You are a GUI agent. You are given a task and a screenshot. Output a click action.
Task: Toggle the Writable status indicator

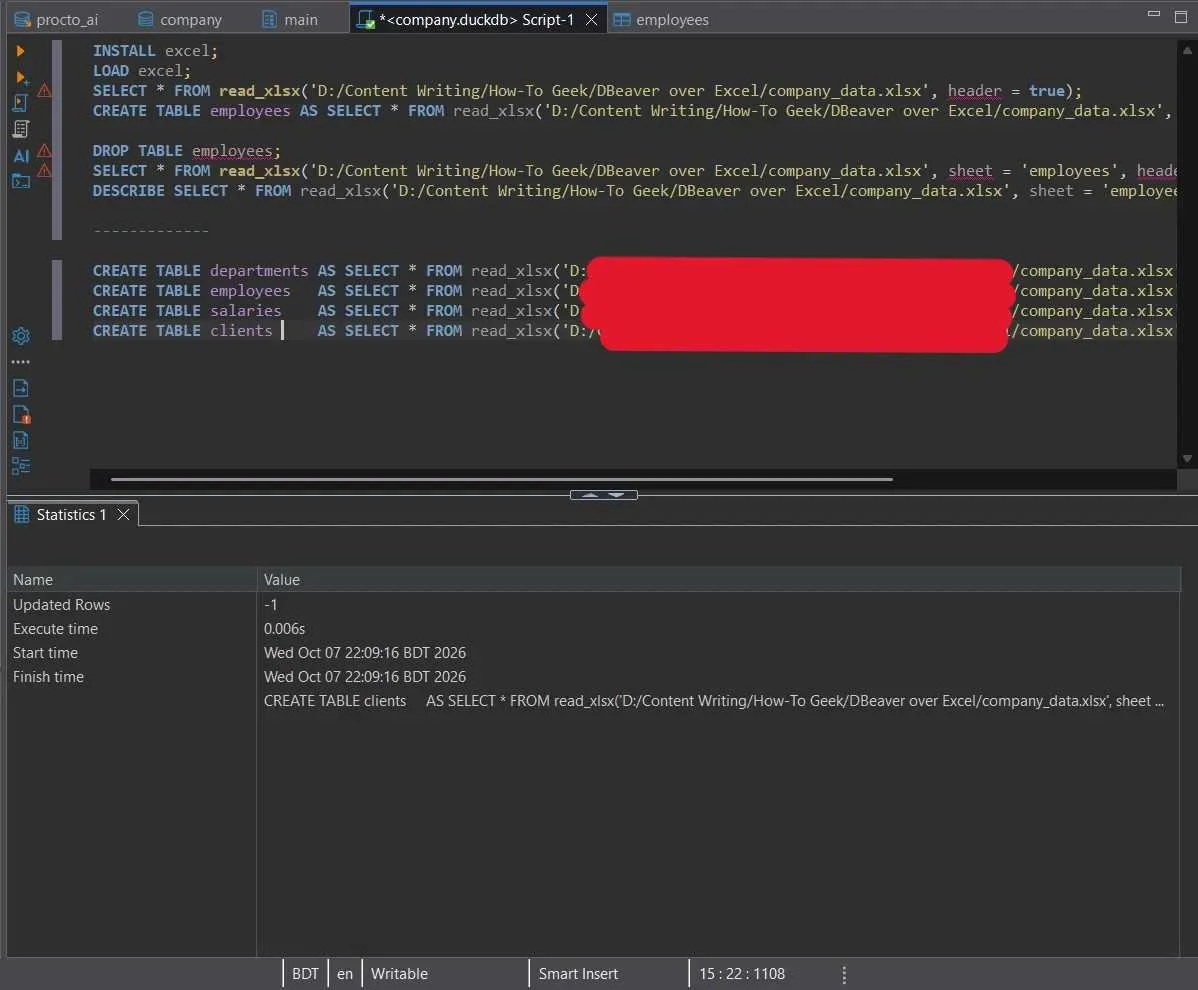pyautogui.click(x=399, y=974)
